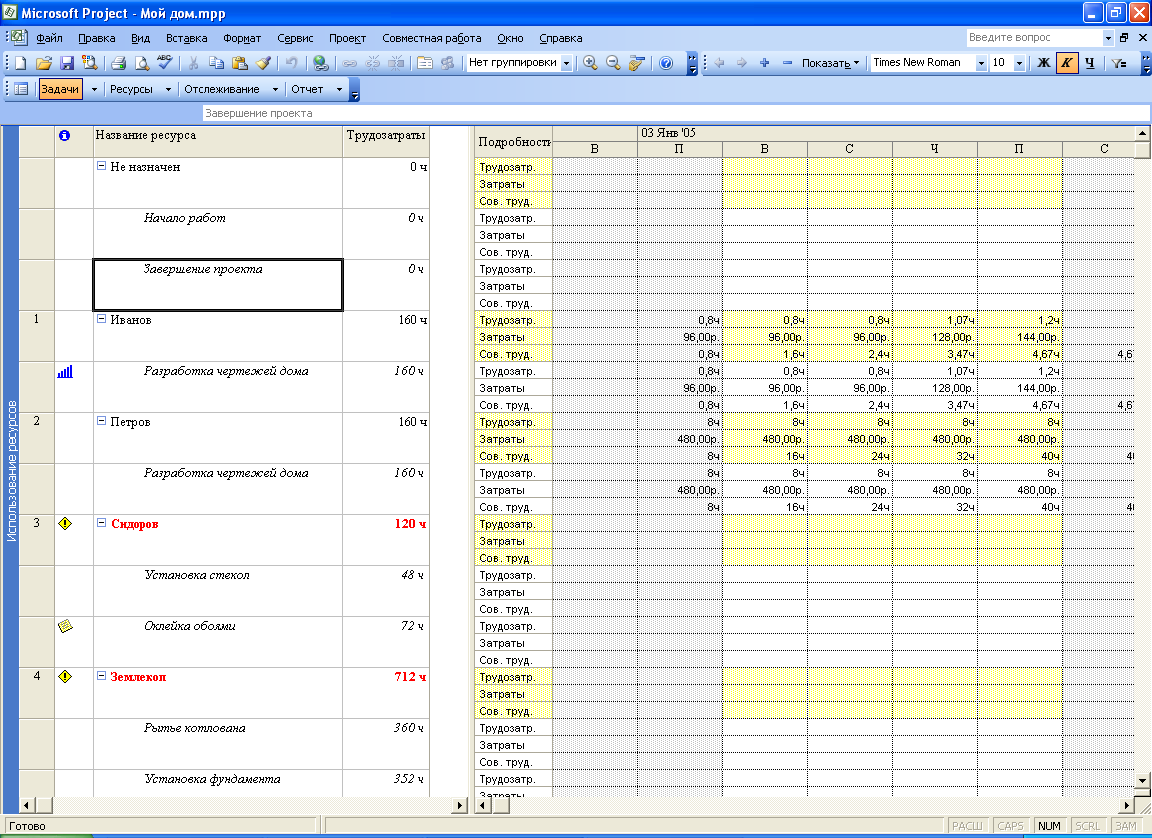Click the Print icon
This screenshot has height=838, width=1152.
(x=118, y=63)
